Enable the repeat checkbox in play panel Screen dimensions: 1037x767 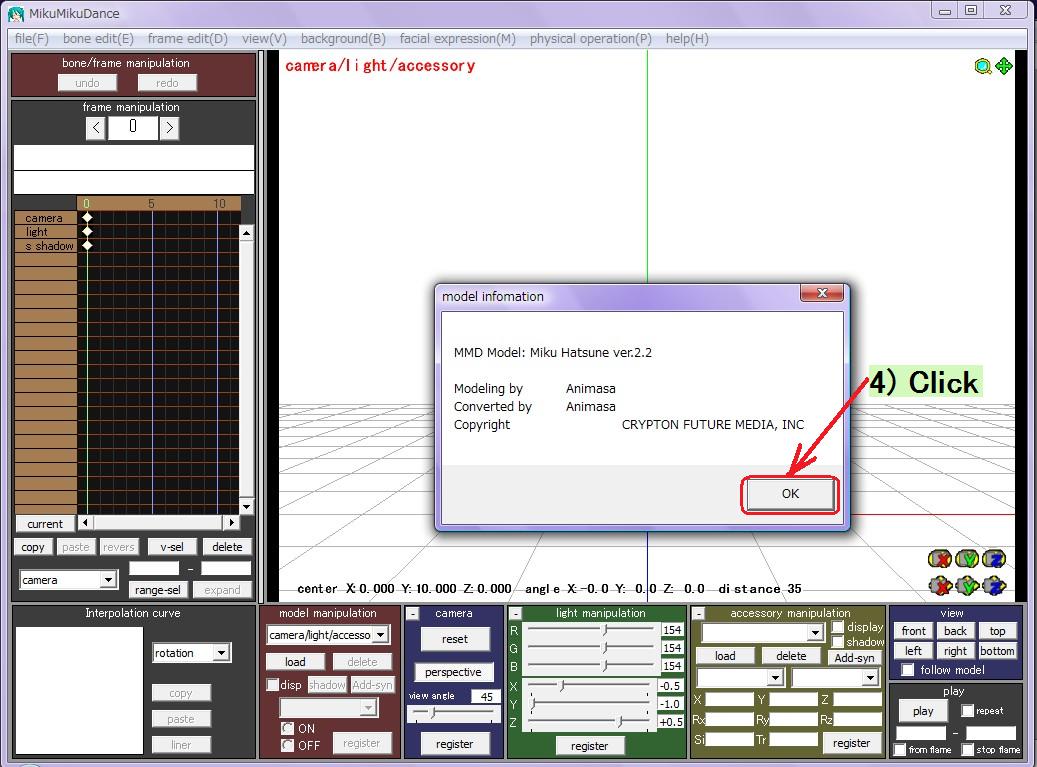point(968,711)
